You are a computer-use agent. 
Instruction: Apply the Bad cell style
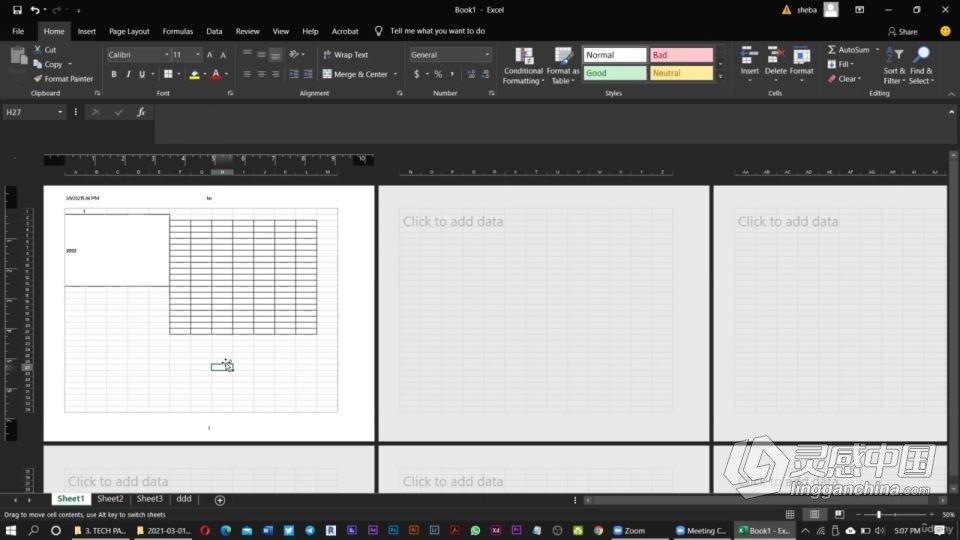tap(681, 55)
